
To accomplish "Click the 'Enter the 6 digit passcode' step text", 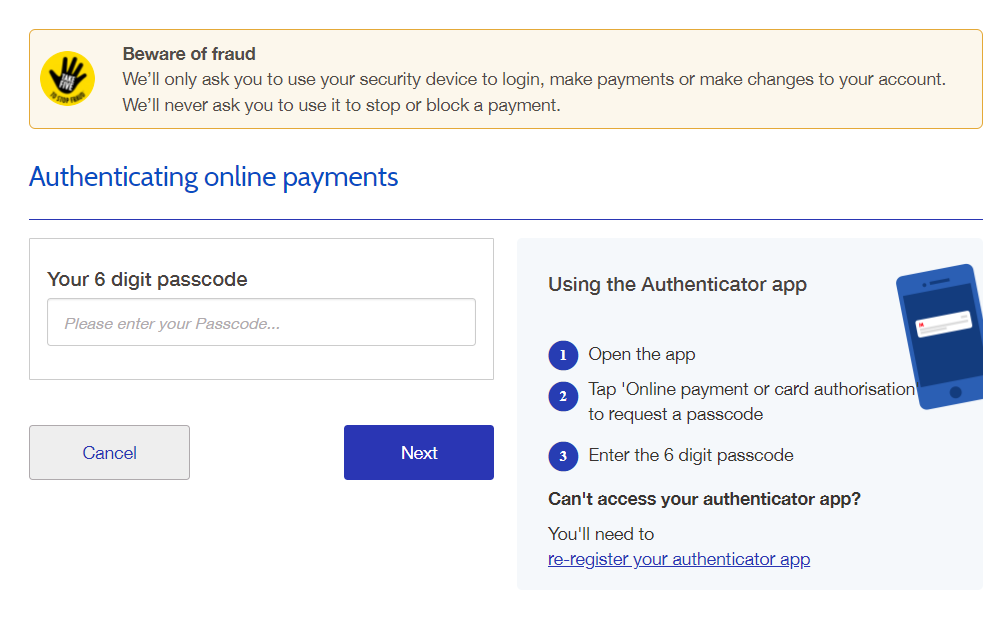I will [x=690, y=455].
